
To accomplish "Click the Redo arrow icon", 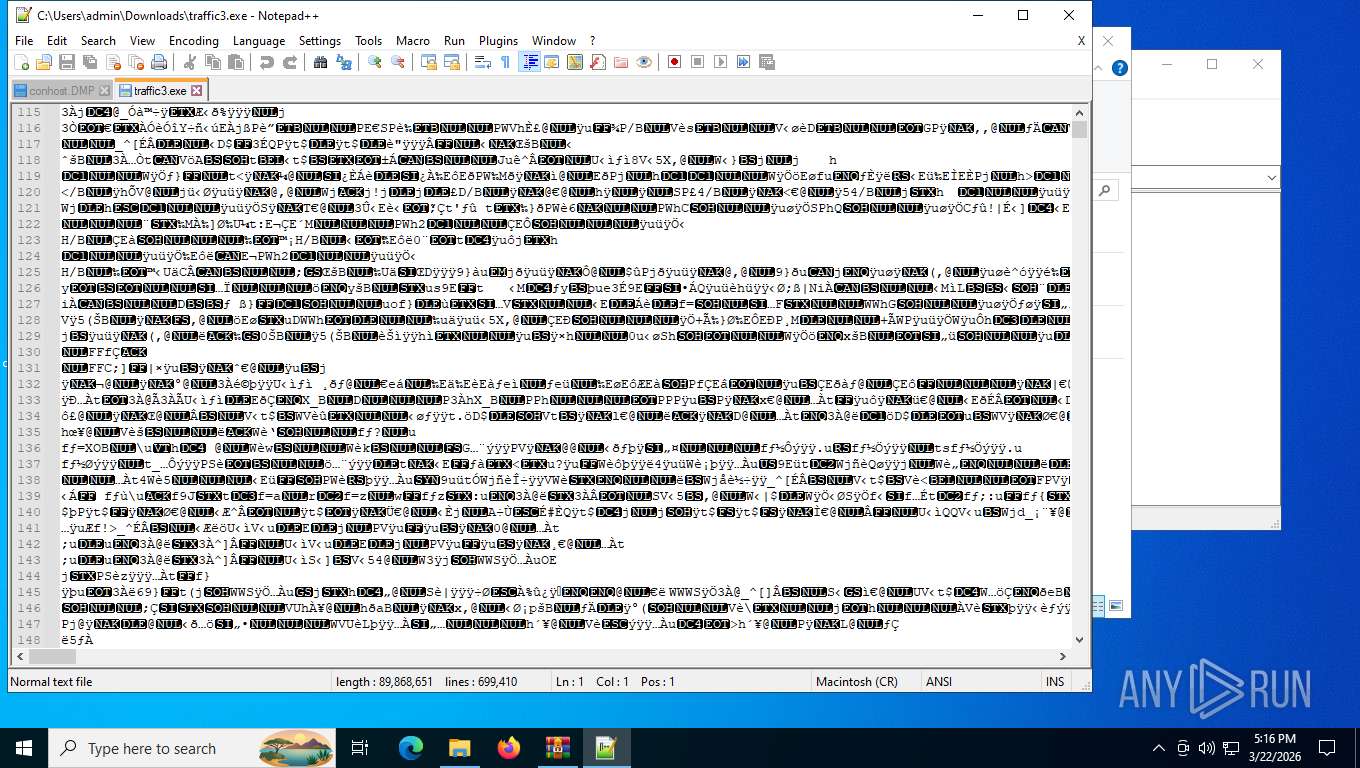I will click(289, 62).
